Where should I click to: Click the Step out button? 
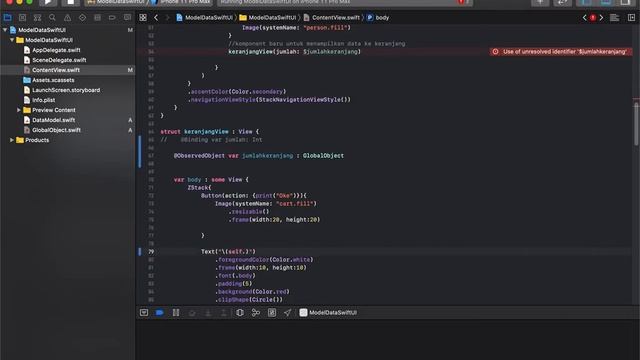[x=224, y=313]
